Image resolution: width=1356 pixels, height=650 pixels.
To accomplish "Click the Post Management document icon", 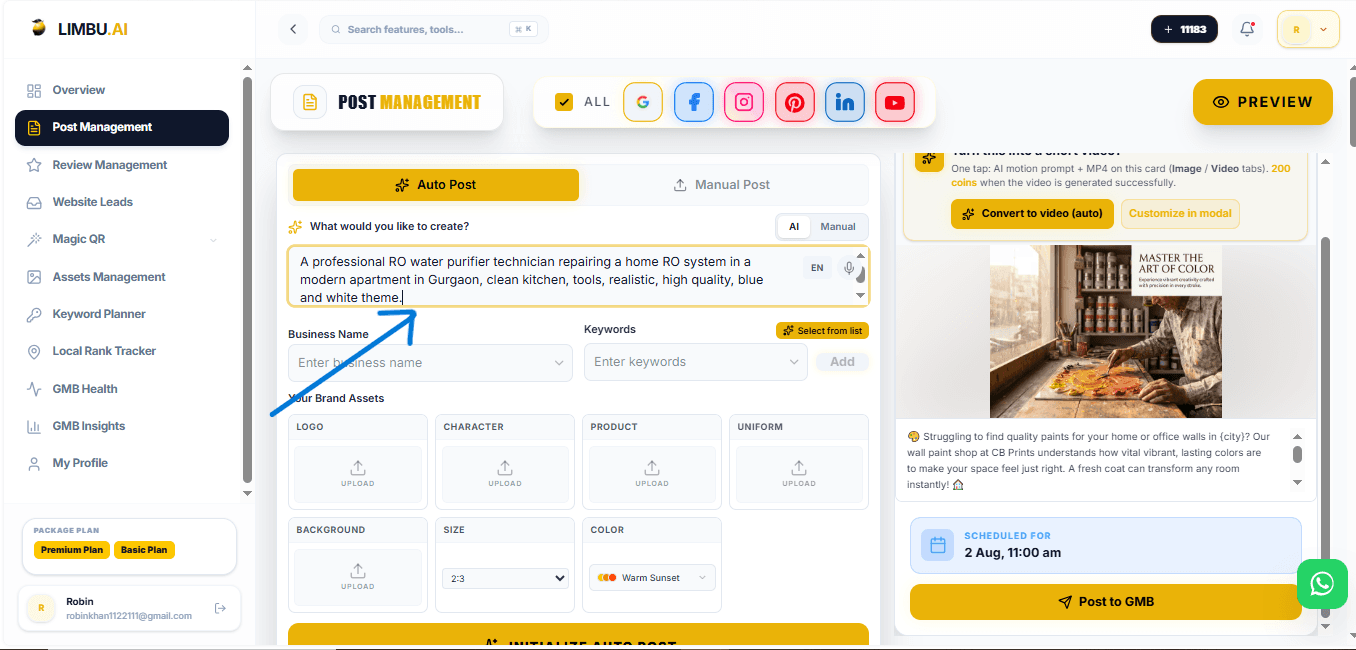I will click(310, 102).
